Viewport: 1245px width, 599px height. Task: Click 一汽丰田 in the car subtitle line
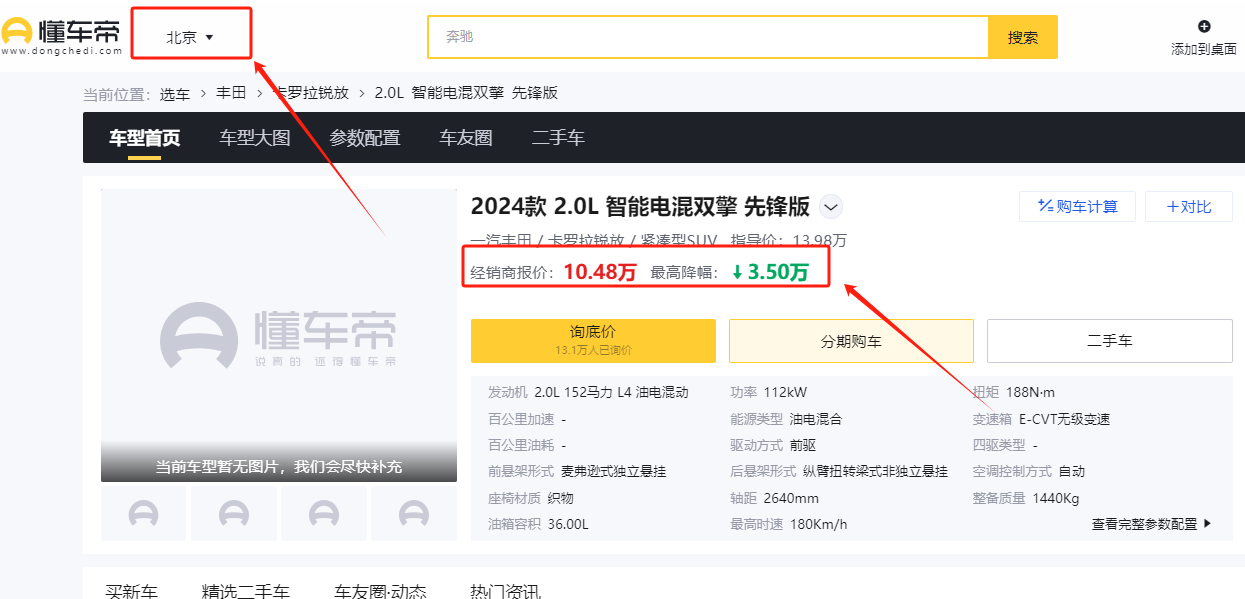point(499,240)
